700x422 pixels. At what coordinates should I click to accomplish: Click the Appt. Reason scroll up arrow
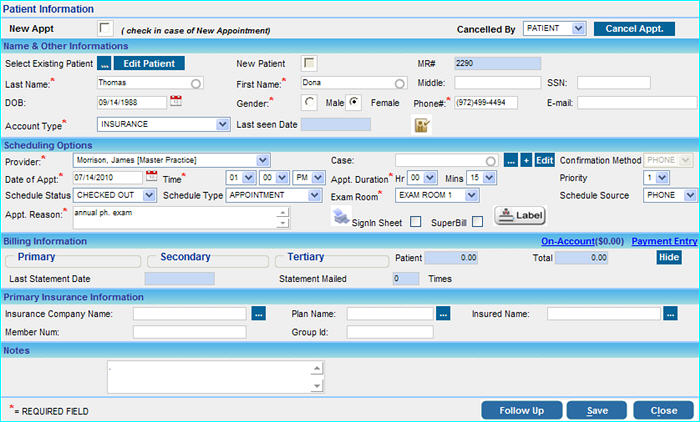coord(282,213)
